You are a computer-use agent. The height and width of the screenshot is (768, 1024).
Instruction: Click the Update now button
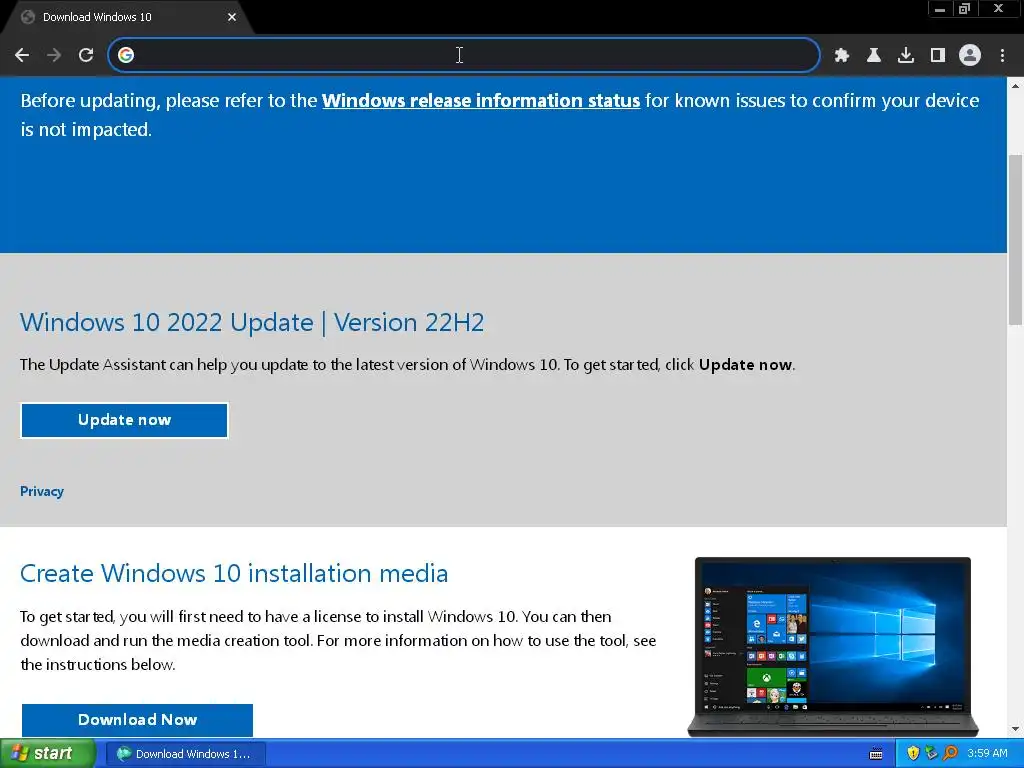pos(124,420)
